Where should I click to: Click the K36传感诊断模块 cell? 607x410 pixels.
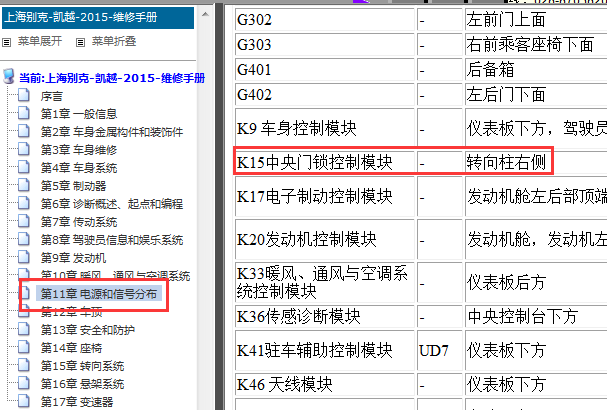[324, 316]
